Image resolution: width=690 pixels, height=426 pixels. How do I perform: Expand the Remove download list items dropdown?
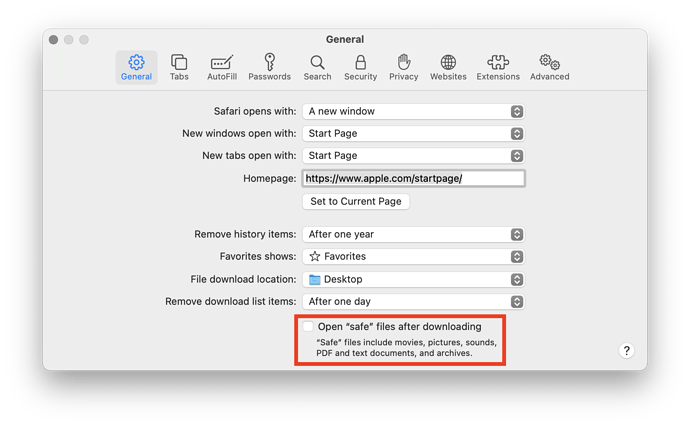413,301
